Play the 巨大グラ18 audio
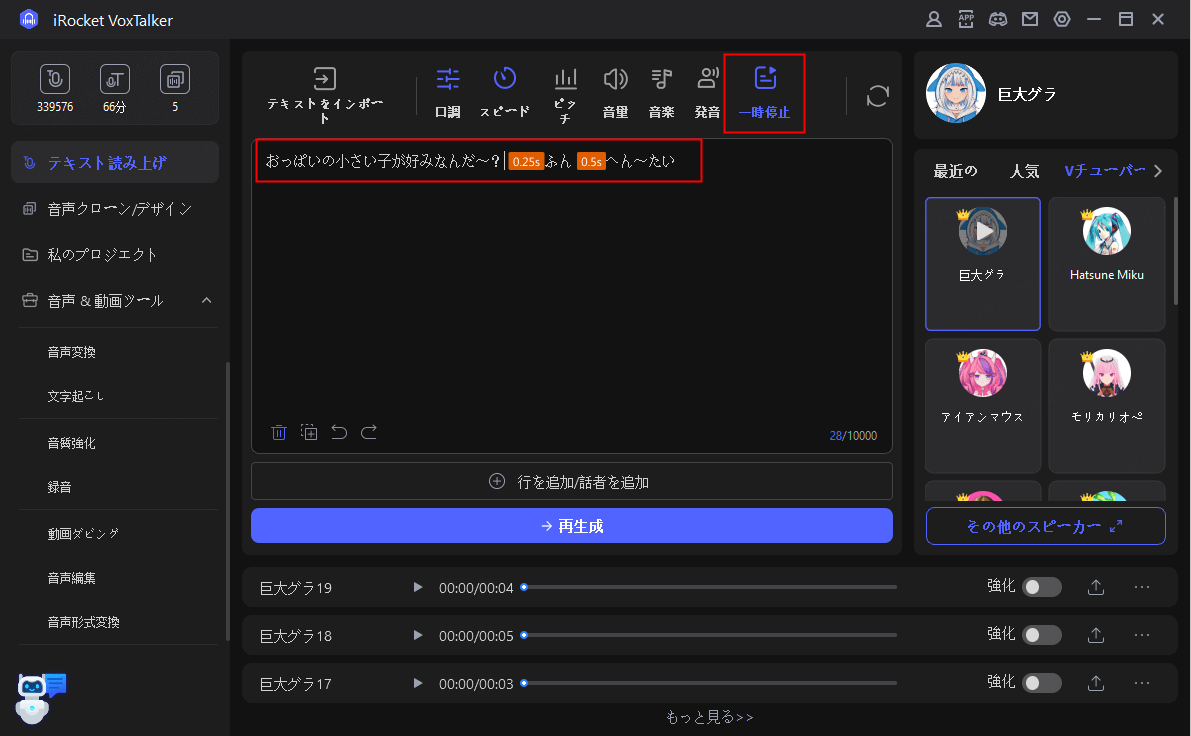The height and width of the screenshot is (736, 1191). (x=417, y=635)
